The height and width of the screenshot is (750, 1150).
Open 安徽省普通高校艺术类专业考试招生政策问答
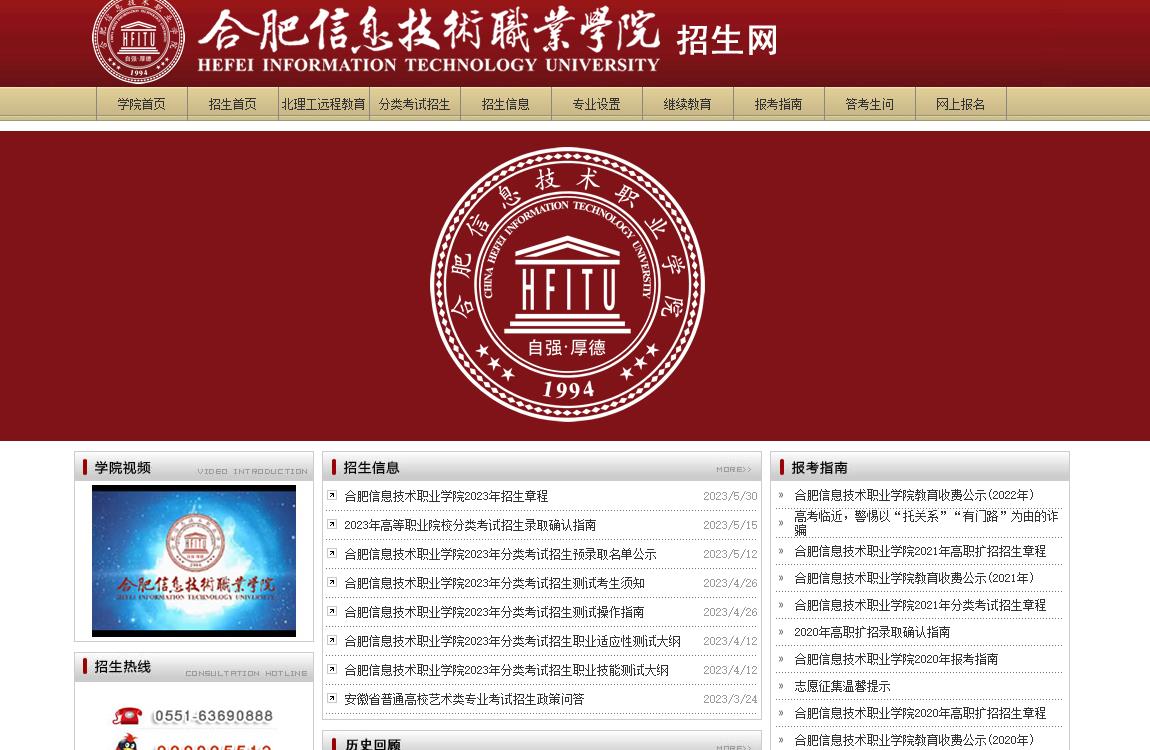(464, 699)
